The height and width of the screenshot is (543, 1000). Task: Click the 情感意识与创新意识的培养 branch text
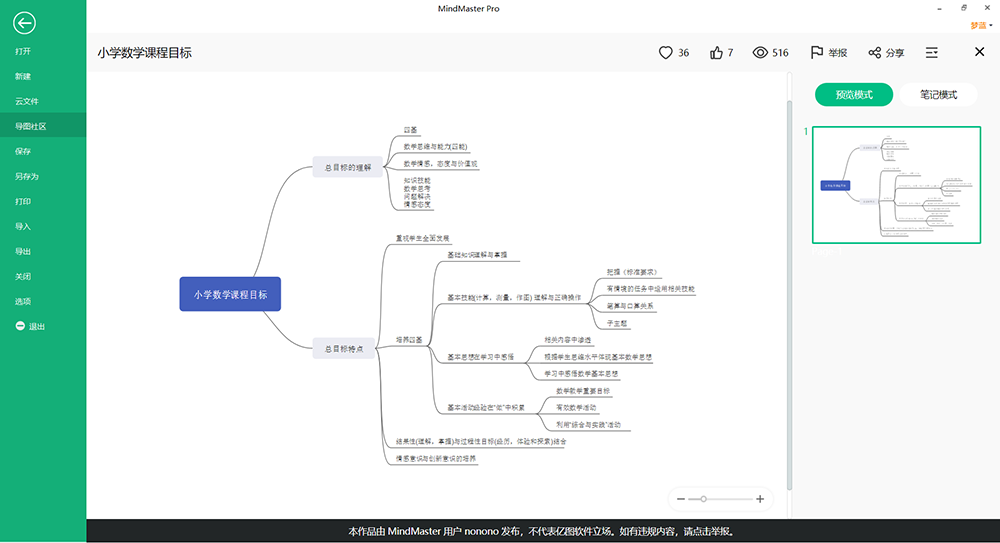[436, 458]
